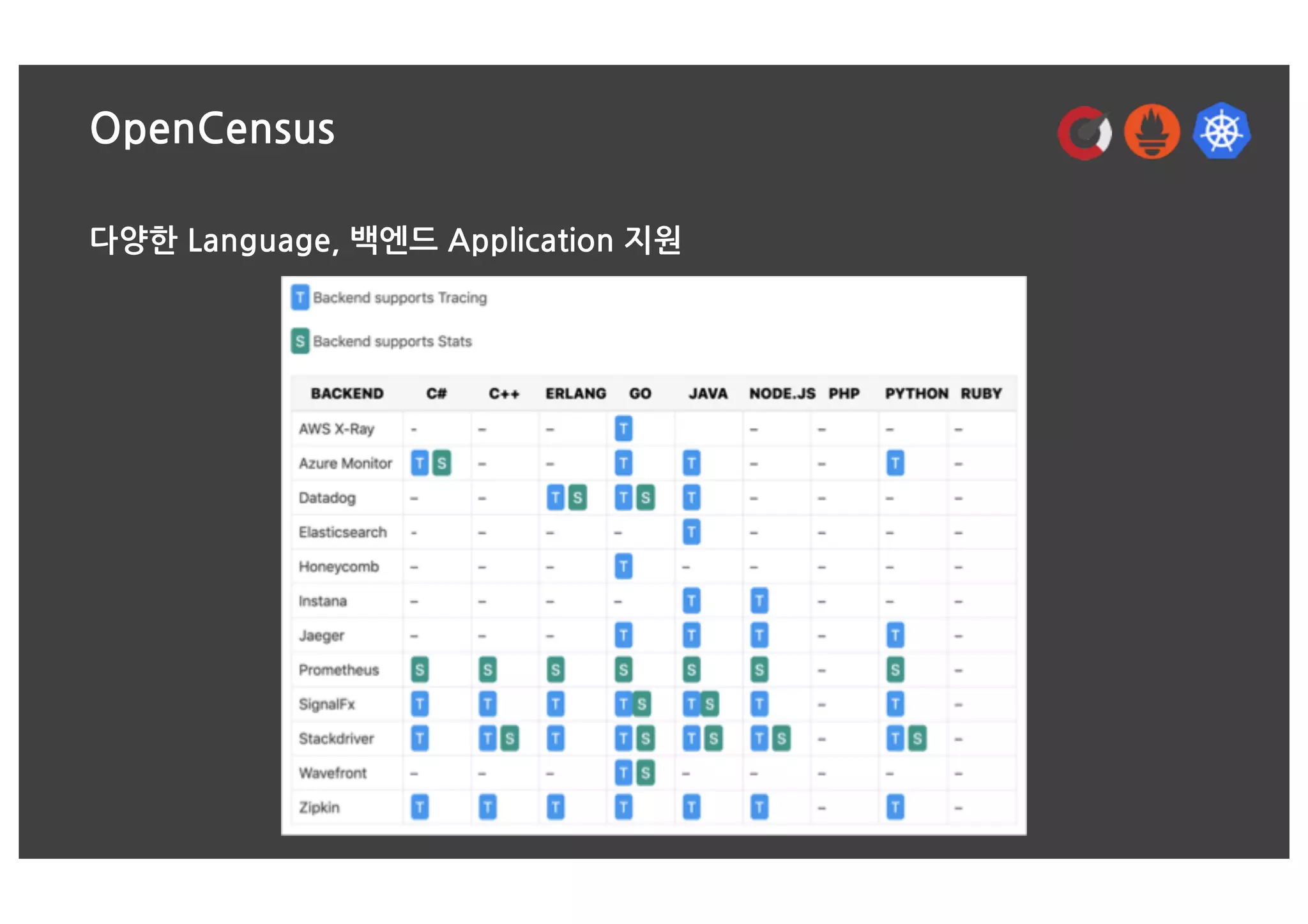The image size is (1308, 924).
Task: Click the S badge in Prometheus Python cell
Action: (x=895, y=670)
